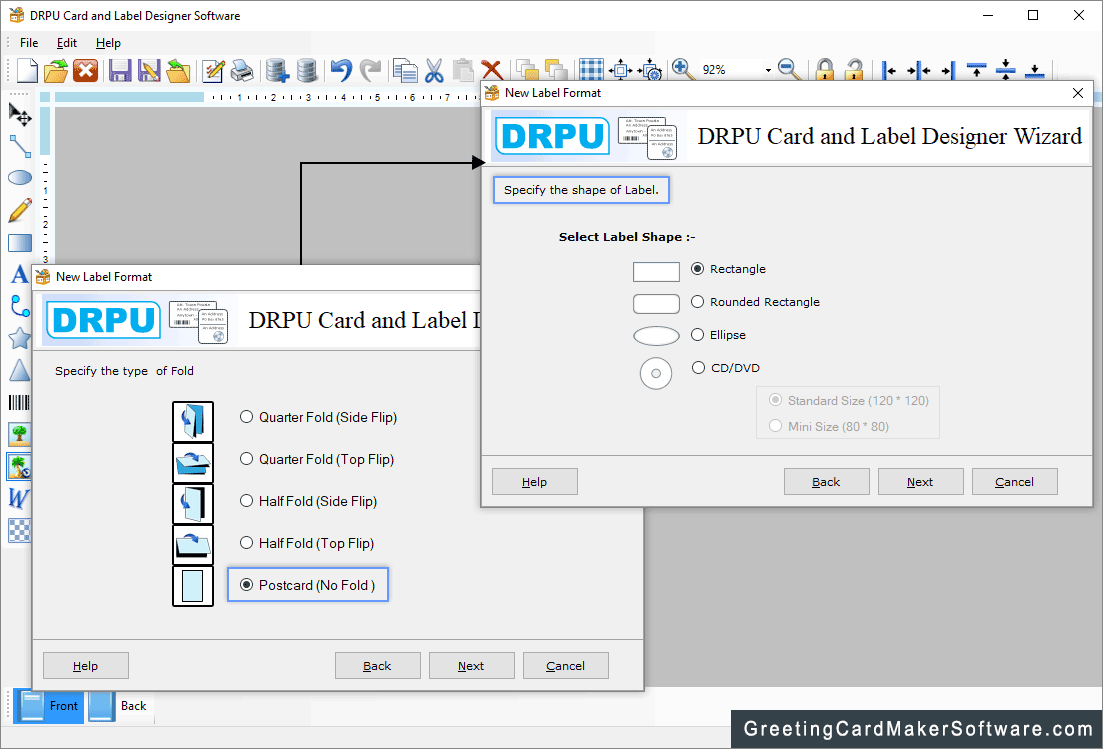Open the Edit menu
This screenshot has height=749, width=1103.
(x=67, y=43)
